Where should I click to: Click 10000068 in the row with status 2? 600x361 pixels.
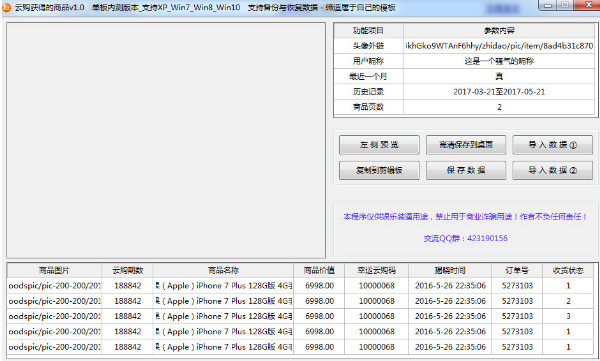tap(377, 301)
